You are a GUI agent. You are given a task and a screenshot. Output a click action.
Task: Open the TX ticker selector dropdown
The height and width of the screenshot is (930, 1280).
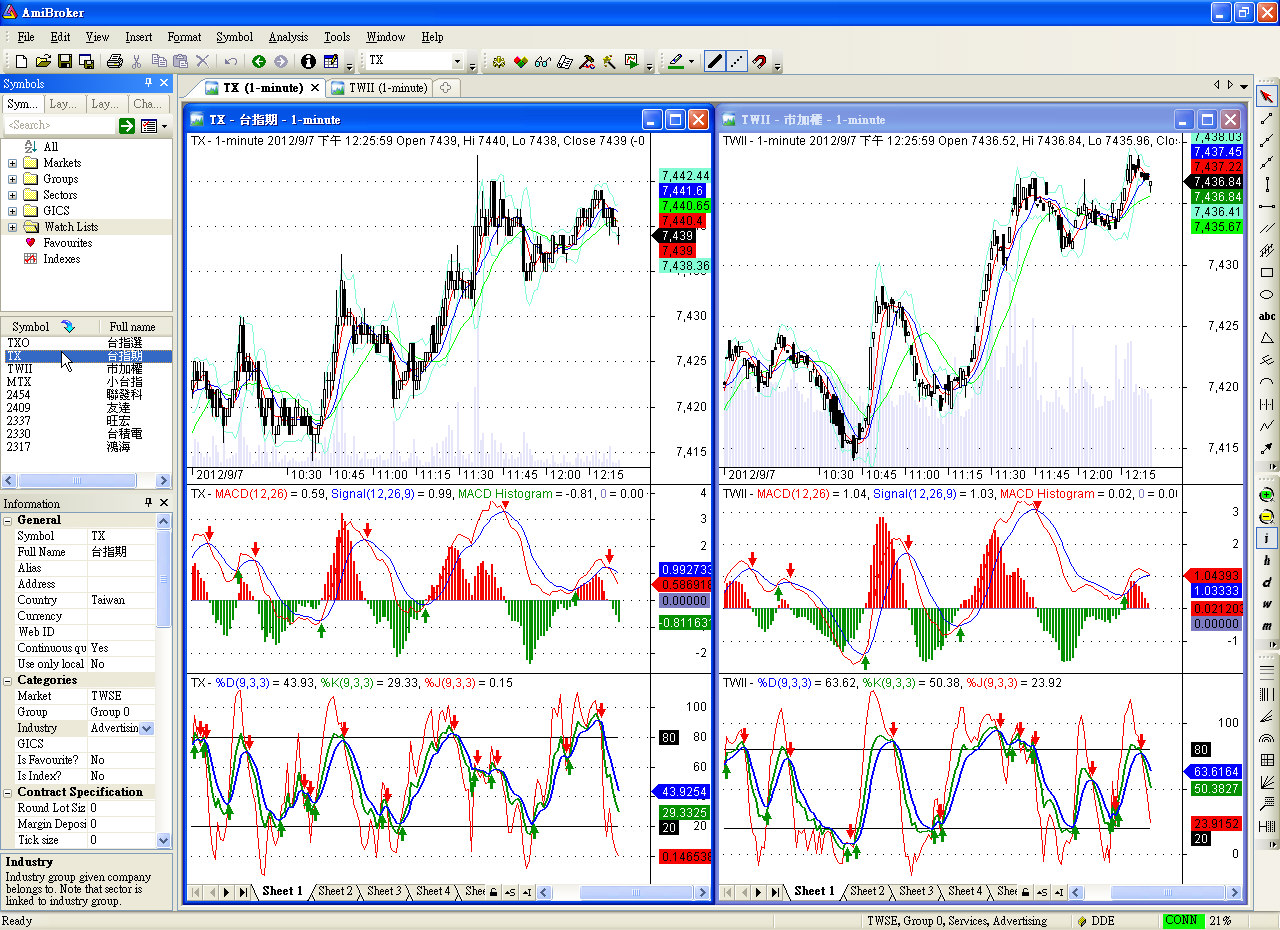tap(457, 61)
